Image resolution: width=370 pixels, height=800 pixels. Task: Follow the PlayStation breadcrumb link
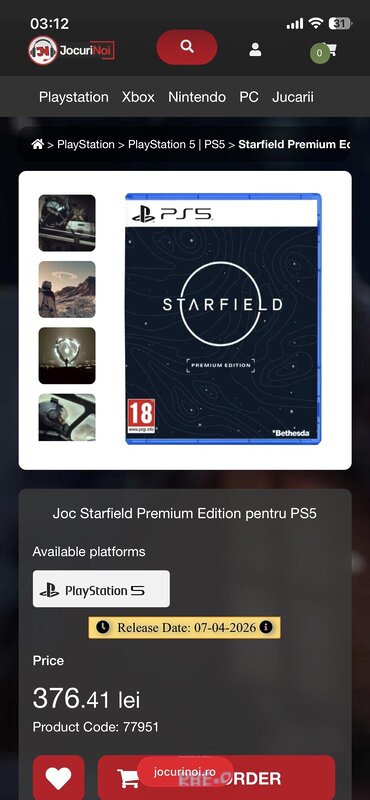click(86, 144)
